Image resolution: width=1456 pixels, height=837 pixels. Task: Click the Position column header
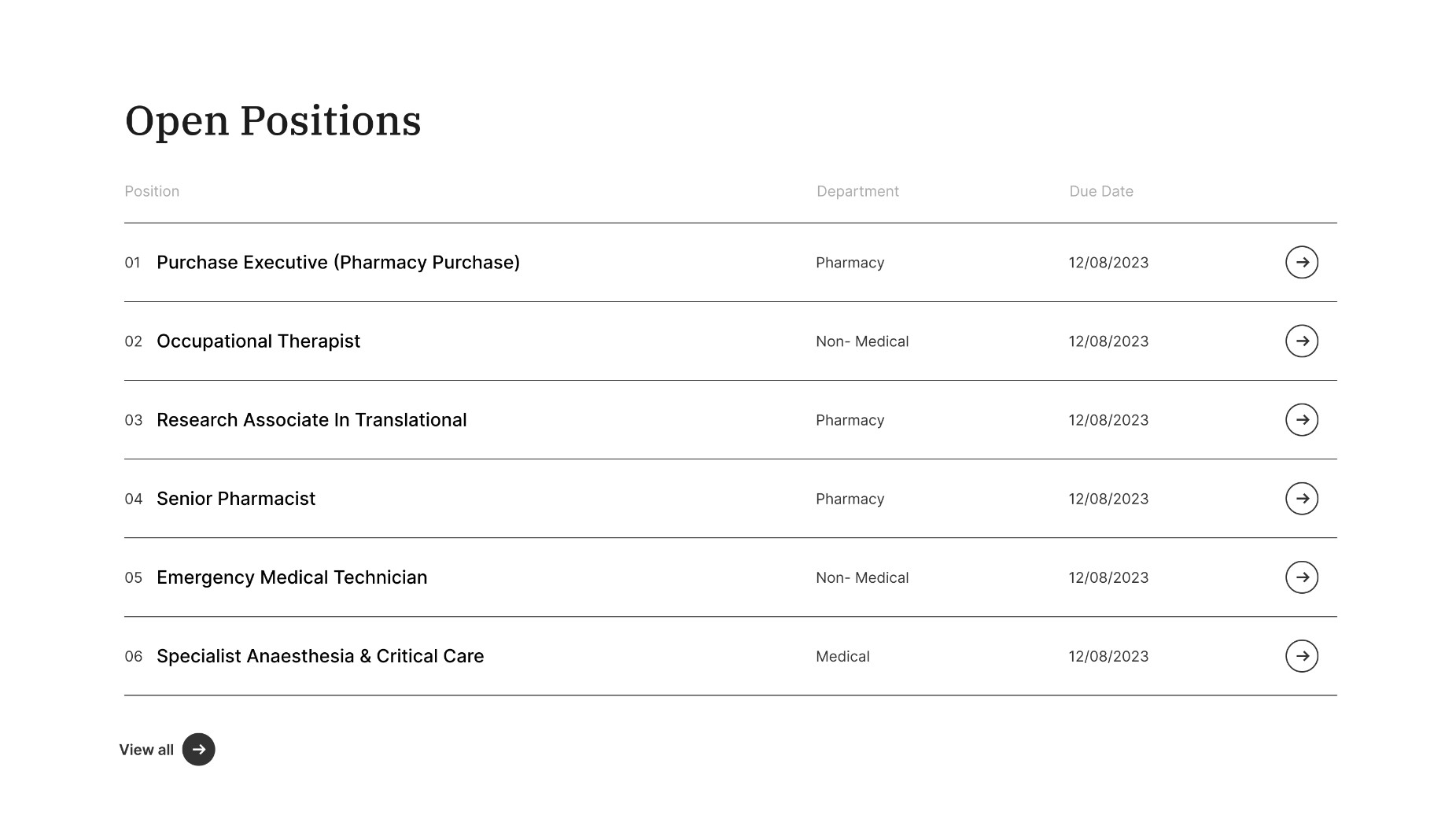coord(152,191)
